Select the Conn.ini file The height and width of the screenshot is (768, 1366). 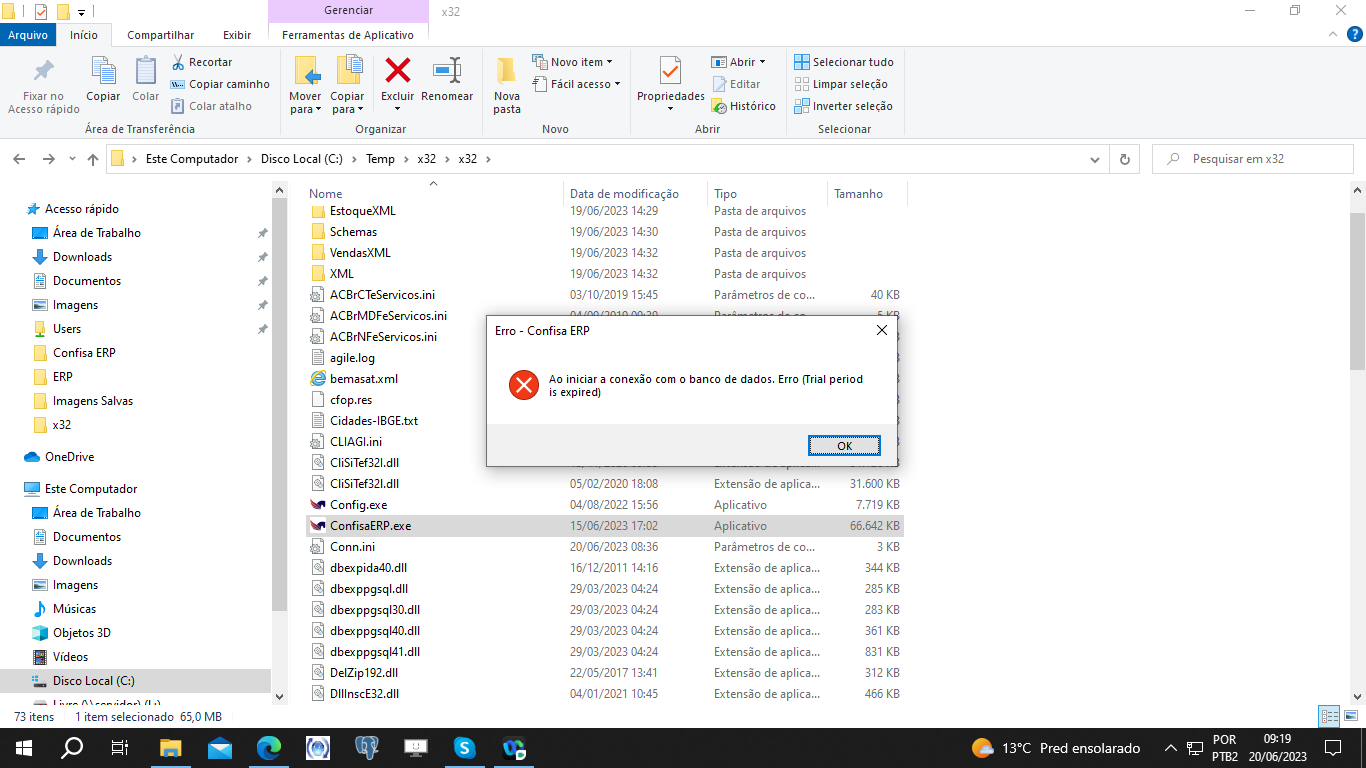352,547
